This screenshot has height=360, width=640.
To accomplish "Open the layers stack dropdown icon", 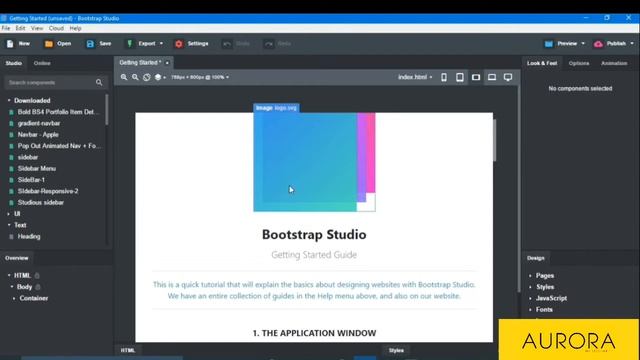I will pos(160,77).
